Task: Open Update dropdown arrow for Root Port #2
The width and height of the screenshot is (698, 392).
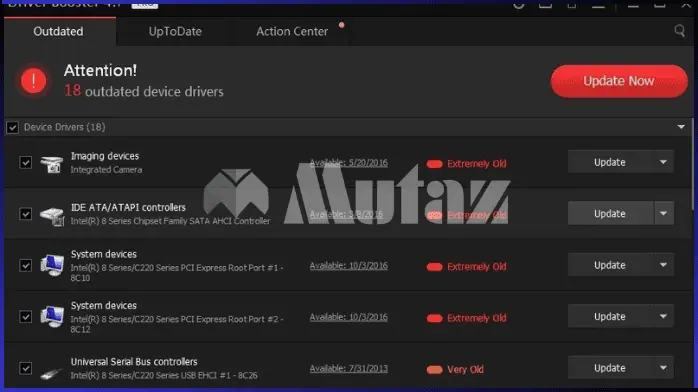Action: coord(663,316)
